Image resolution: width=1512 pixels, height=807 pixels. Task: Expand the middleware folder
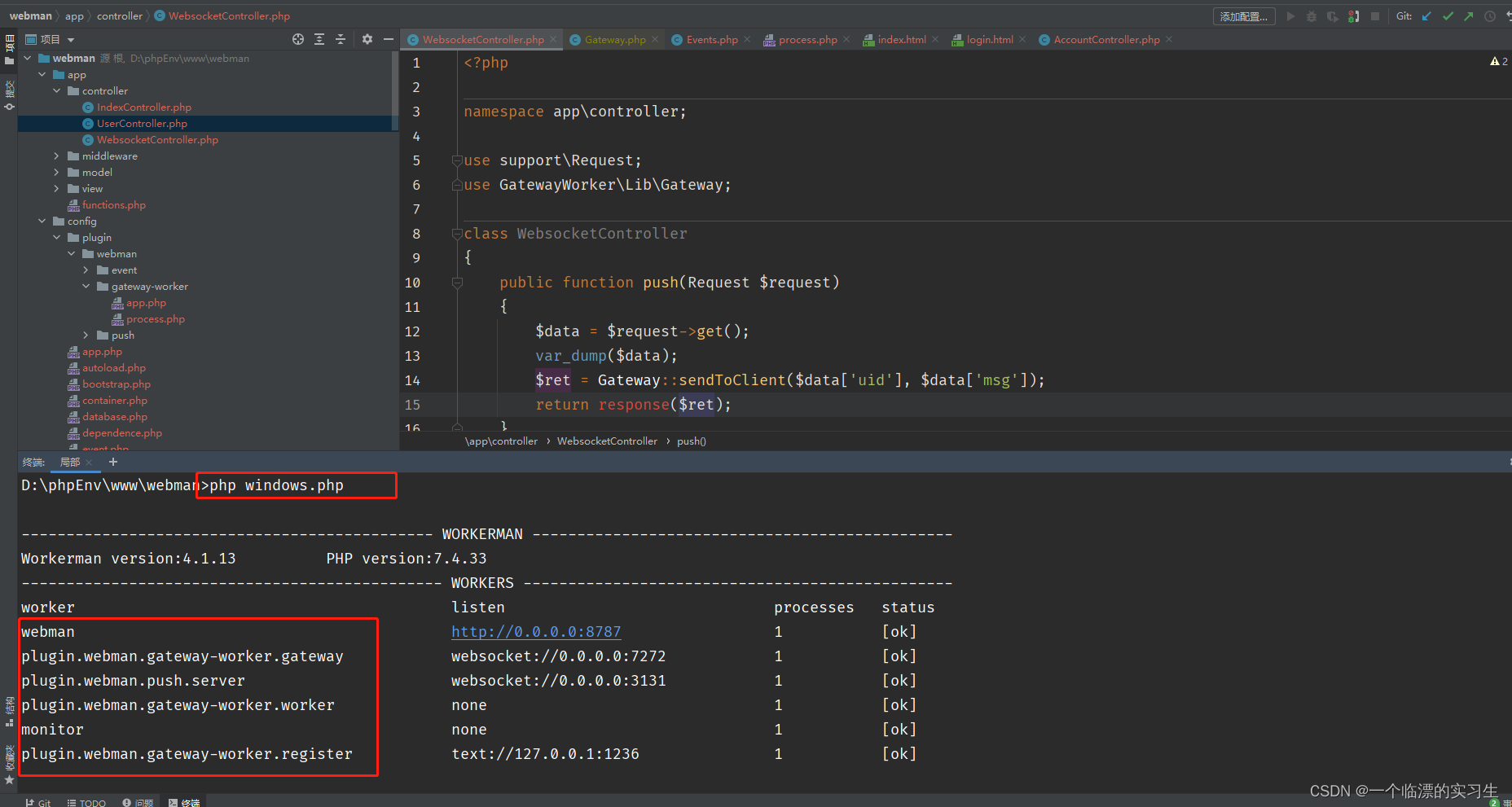[57, 156]
